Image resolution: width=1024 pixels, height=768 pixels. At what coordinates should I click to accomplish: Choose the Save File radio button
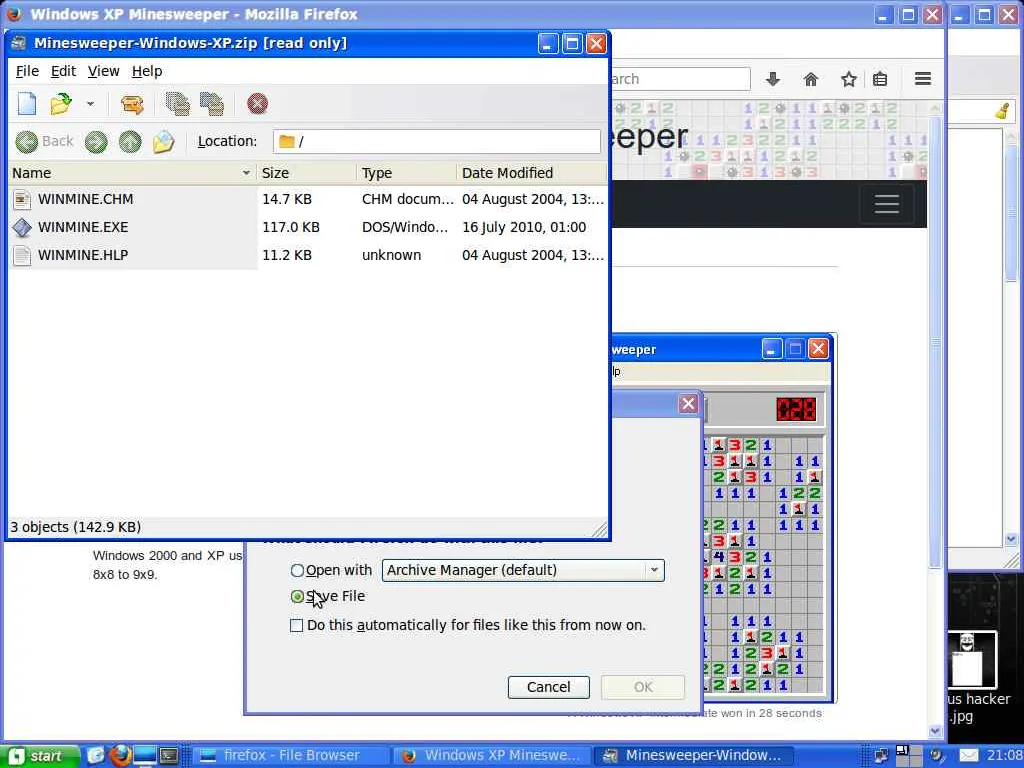tap(297, 597)
